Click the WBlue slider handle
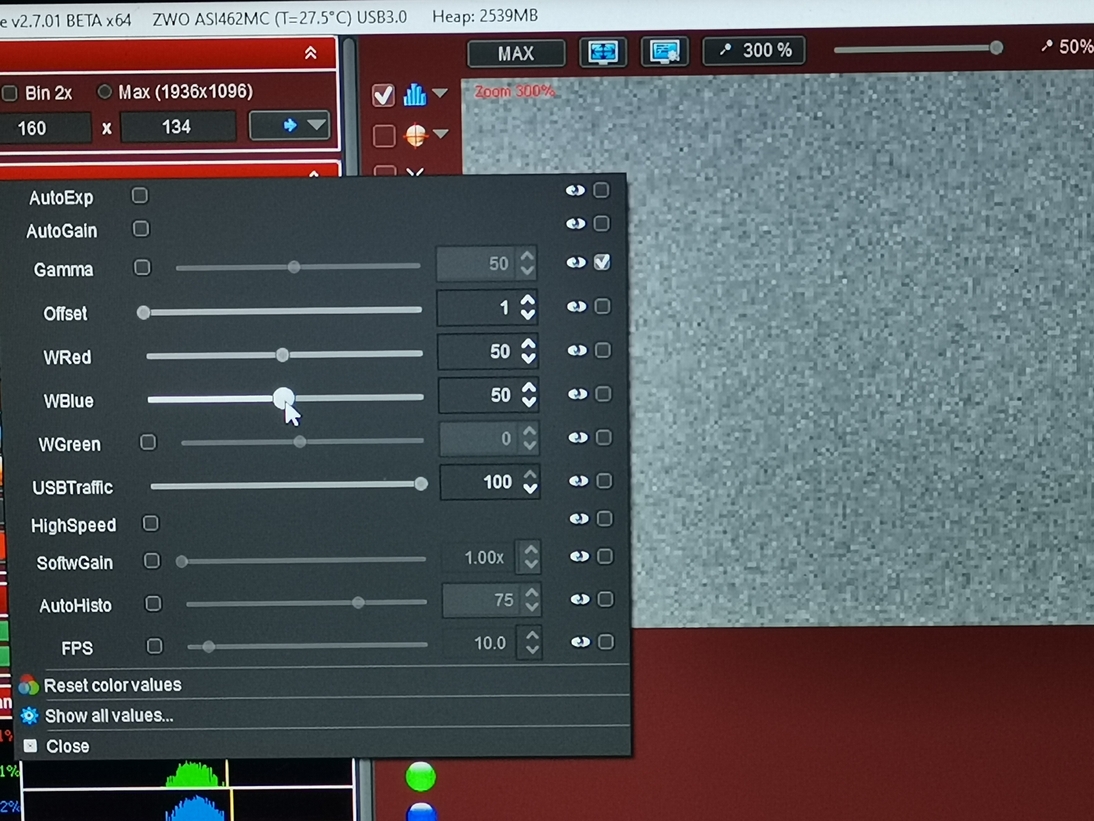 click(283, 398)
